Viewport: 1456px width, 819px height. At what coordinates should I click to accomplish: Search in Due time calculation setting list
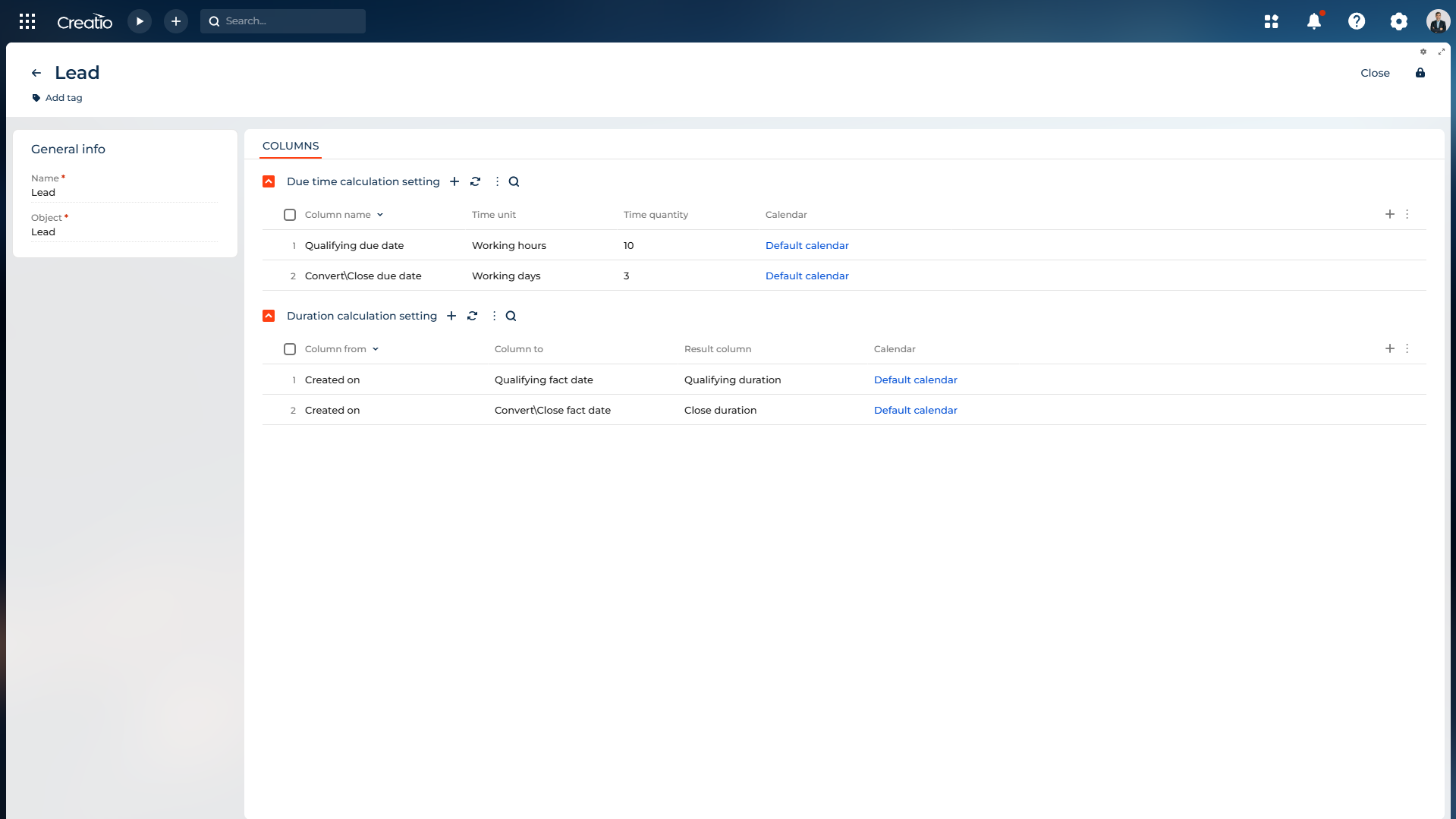tap(514, 181)
